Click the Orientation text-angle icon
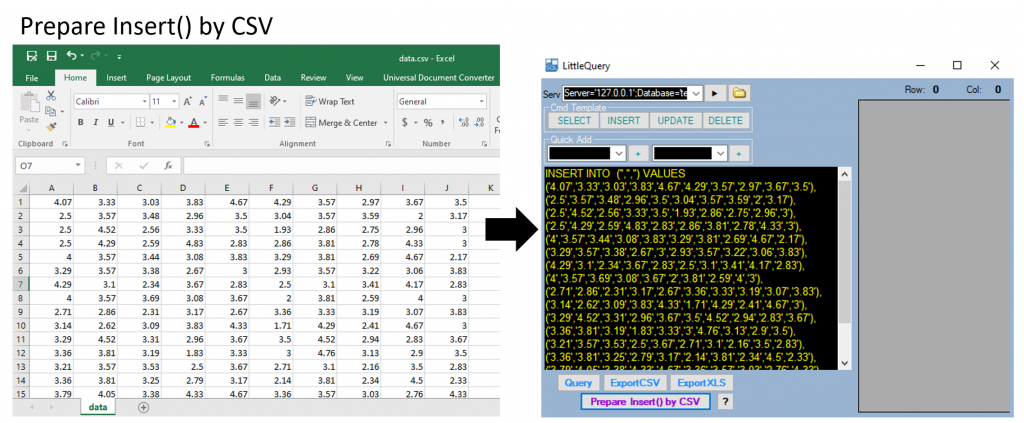The image size is (1024, 423). pyautogui.click(x=275, y=101)
